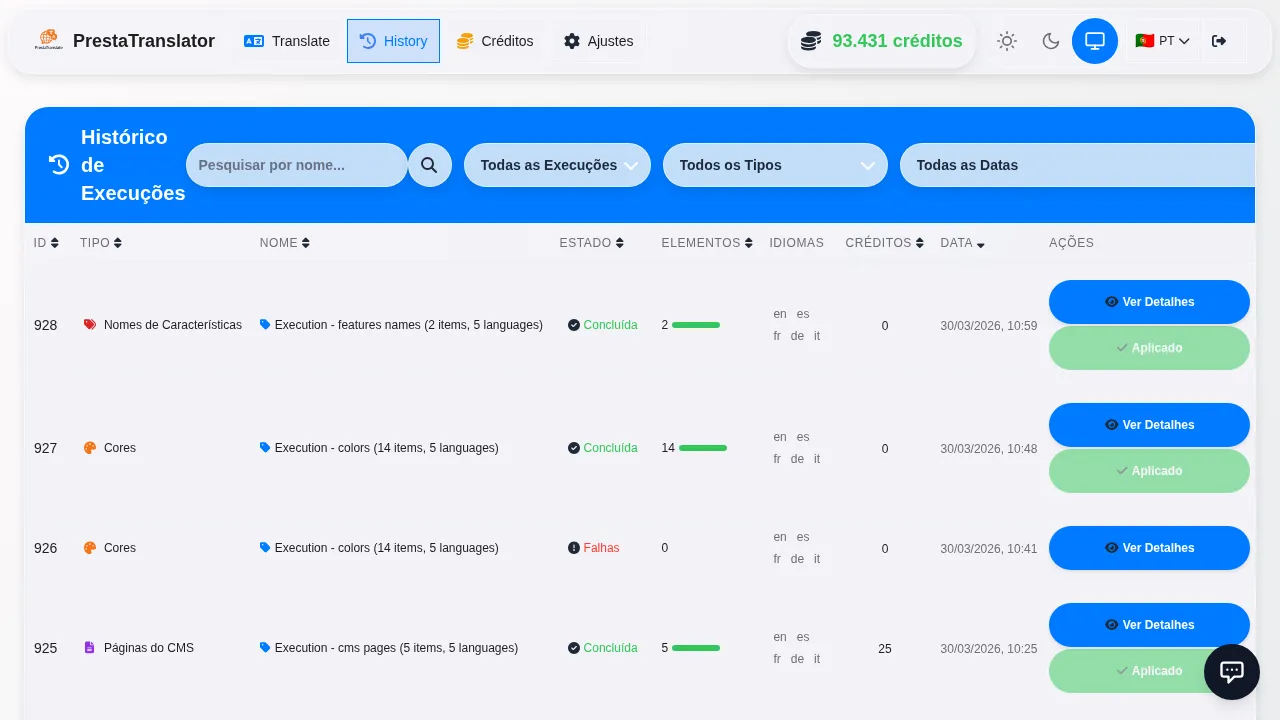Image resolution: width=1280 pixels, height=720 pixels.
Task: Click the logout arrow icon
Action: click(1218, 41)
